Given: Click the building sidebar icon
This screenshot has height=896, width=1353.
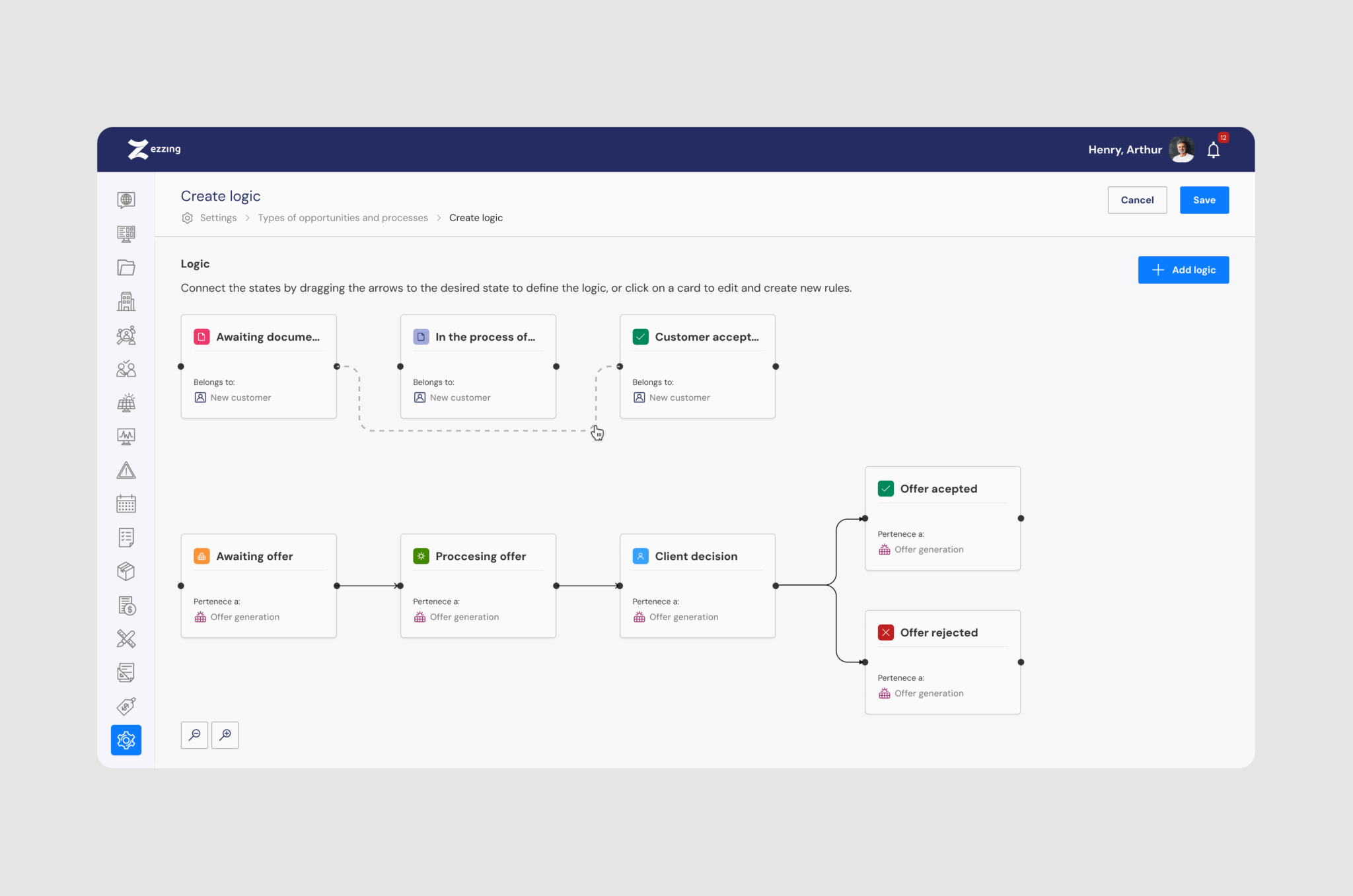Looking at the screenshot, I should pyautogui.click(x=126, y=301).
